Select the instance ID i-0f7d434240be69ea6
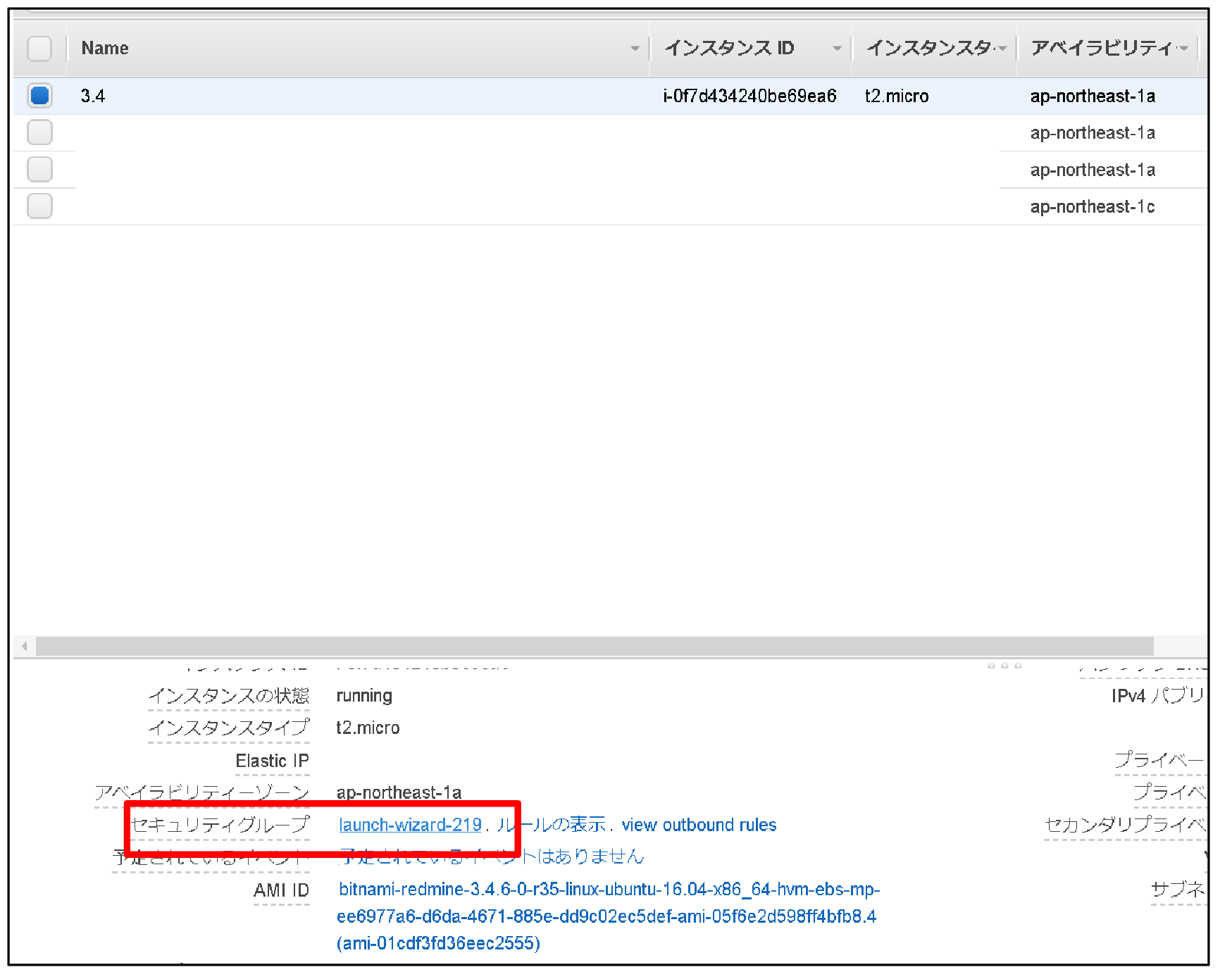 point(749,96)
